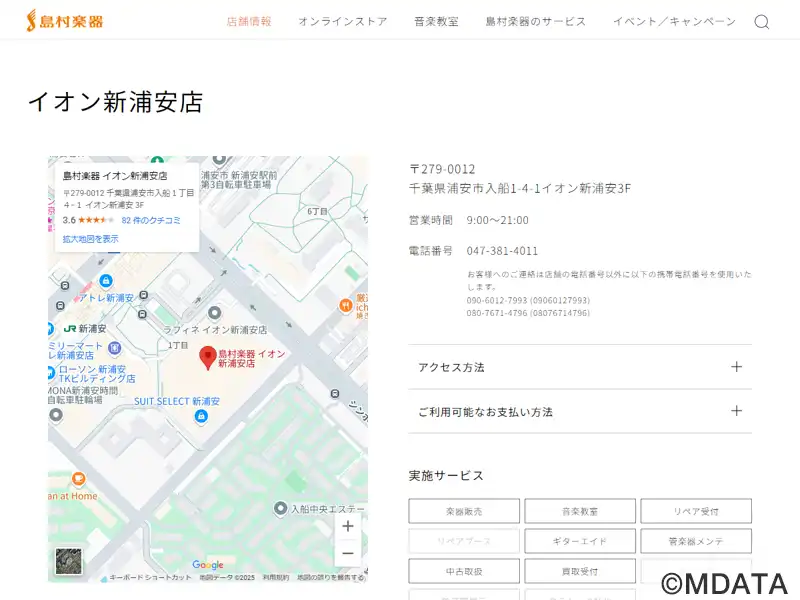The width and height of the screenshot is (800, 600).
Task: Click the 利用規約 map terms link
Action: [276, 578]
